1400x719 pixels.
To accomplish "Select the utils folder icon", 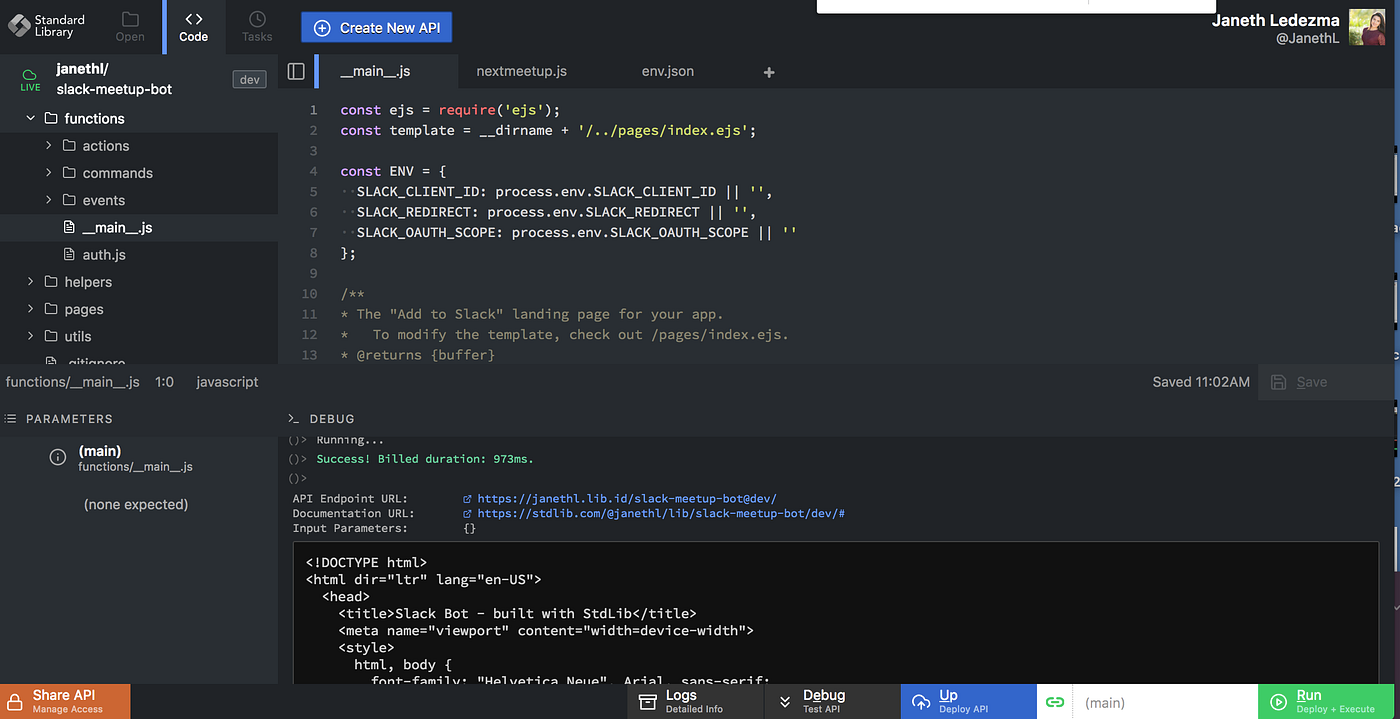I will 51,336.
